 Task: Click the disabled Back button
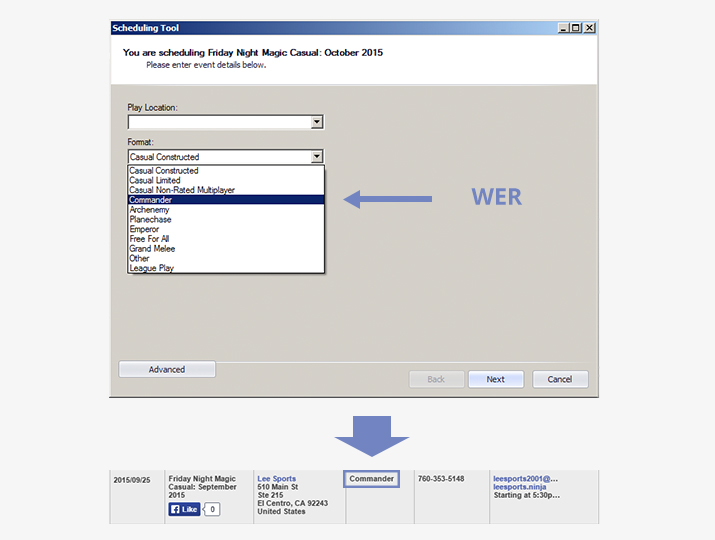click(x=436, y=379)
